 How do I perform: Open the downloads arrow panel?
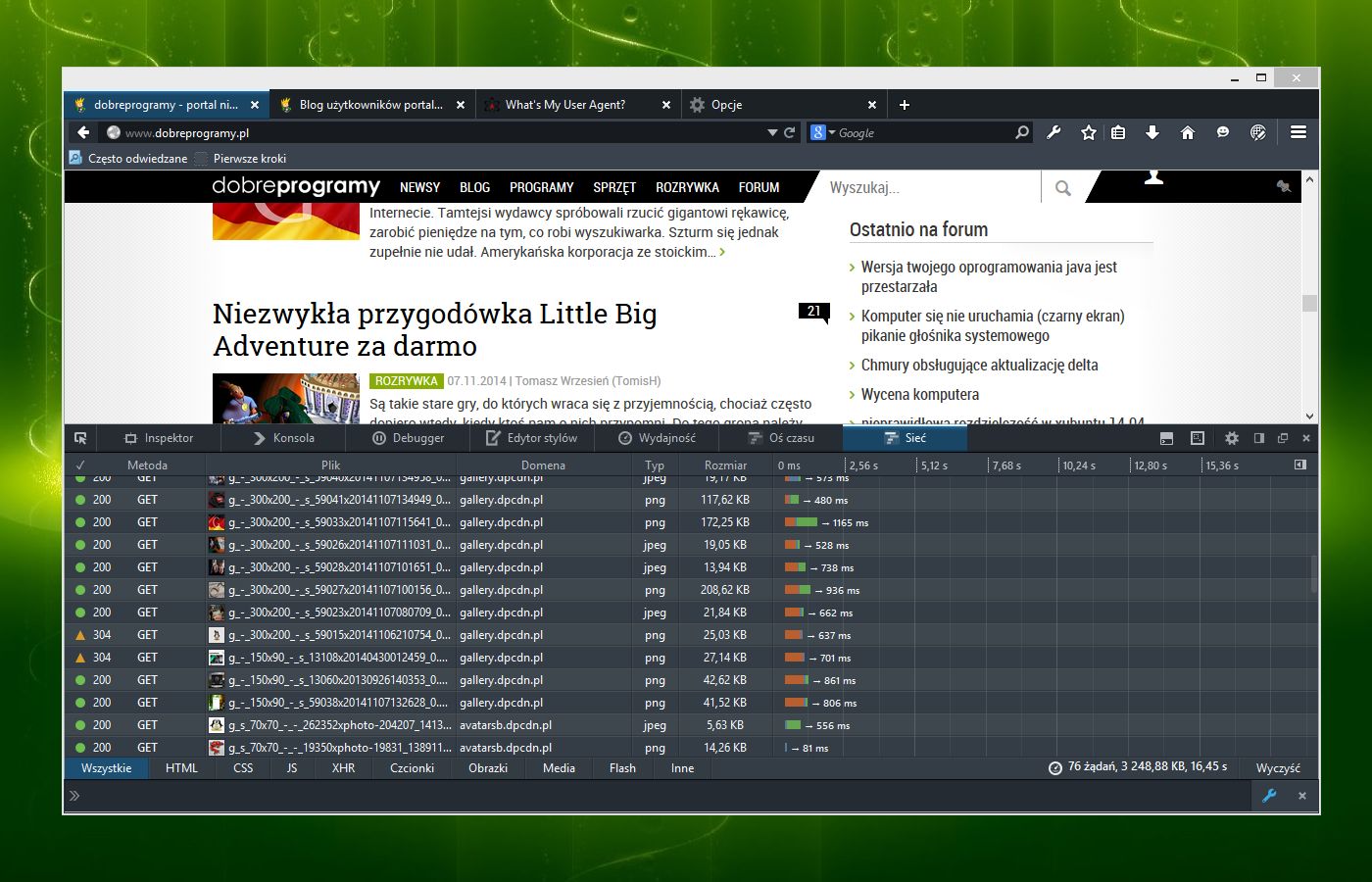click(x=1152, y=132)
